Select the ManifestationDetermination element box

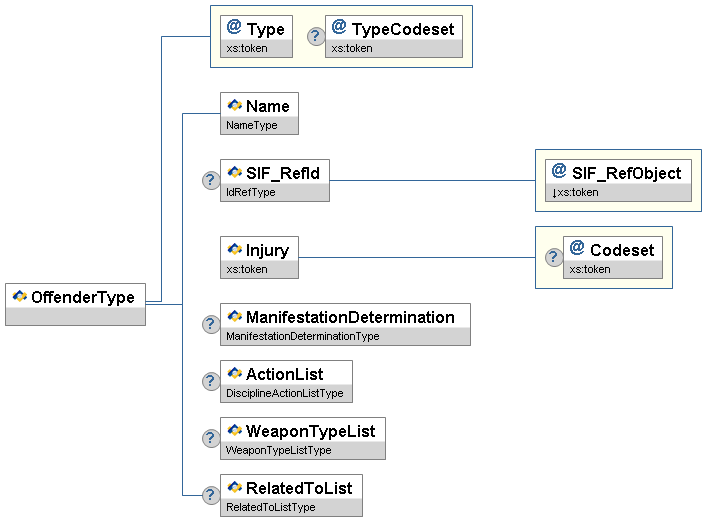point(345,324)
